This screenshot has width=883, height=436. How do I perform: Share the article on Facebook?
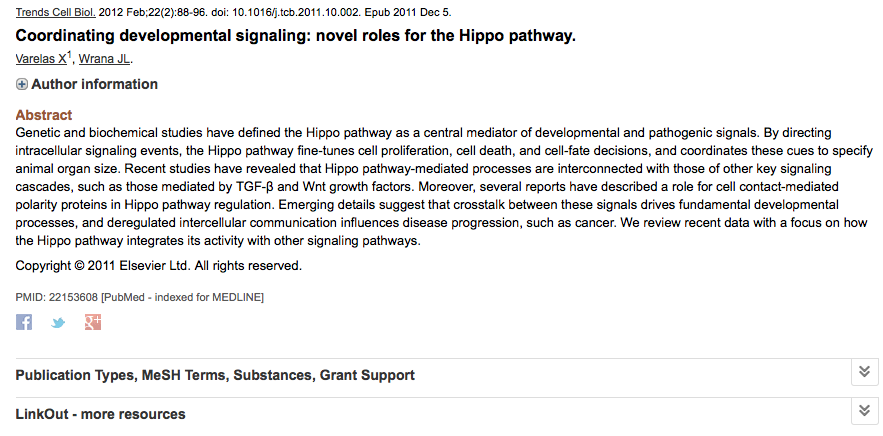[24, 322]
